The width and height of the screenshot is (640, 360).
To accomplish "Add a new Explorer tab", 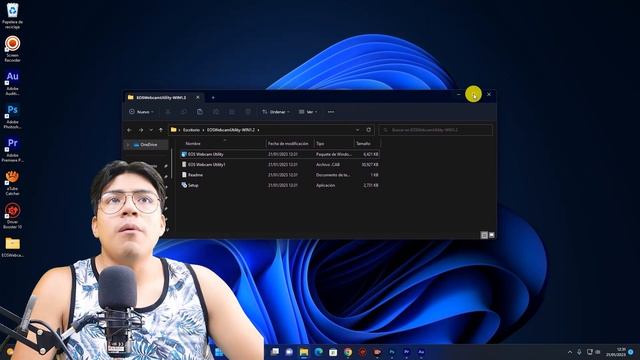I will pos(213,98).
